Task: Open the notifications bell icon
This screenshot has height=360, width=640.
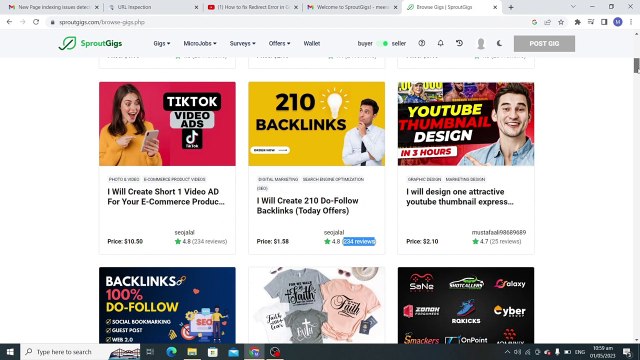Action: [440, 43]
